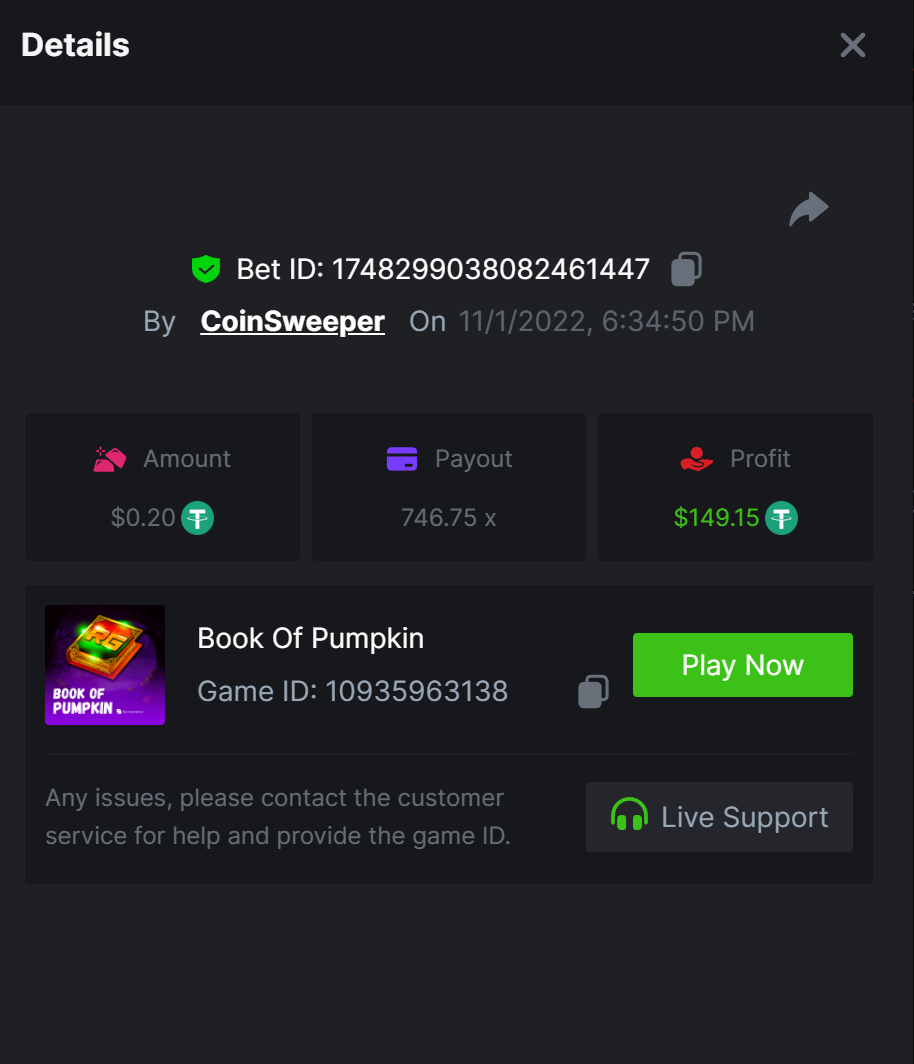Click the red Profit hand icon

[x=696, y=459]
